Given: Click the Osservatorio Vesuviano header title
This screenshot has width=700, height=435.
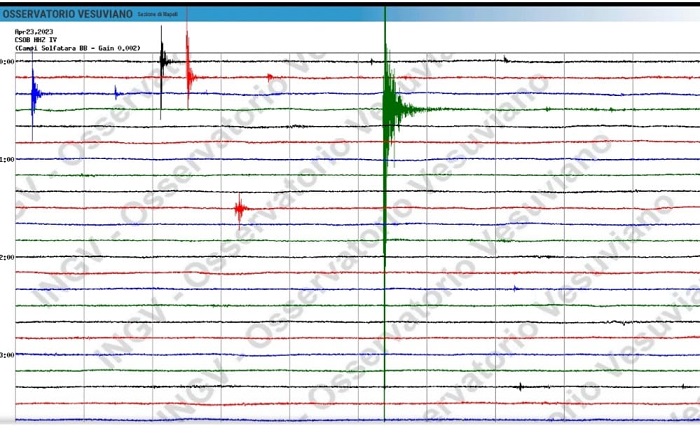Looking at the screenshot, I should click(x=73, y=13).
